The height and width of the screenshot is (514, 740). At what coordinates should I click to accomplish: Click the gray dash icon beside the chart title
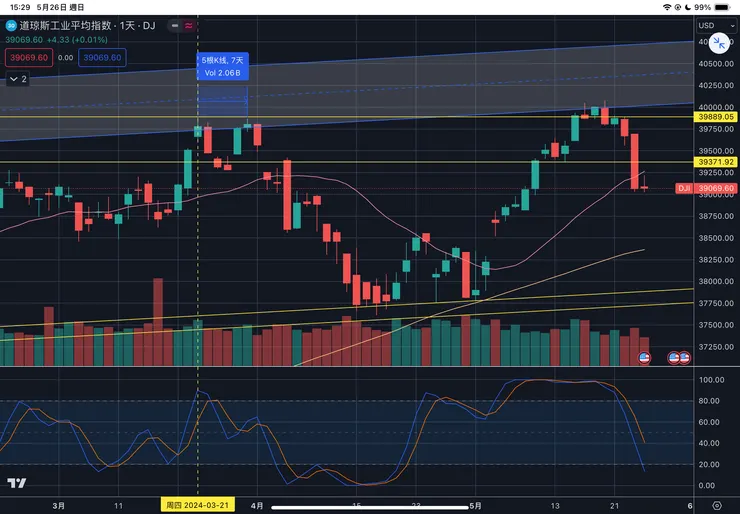click(x=175, y=25)
